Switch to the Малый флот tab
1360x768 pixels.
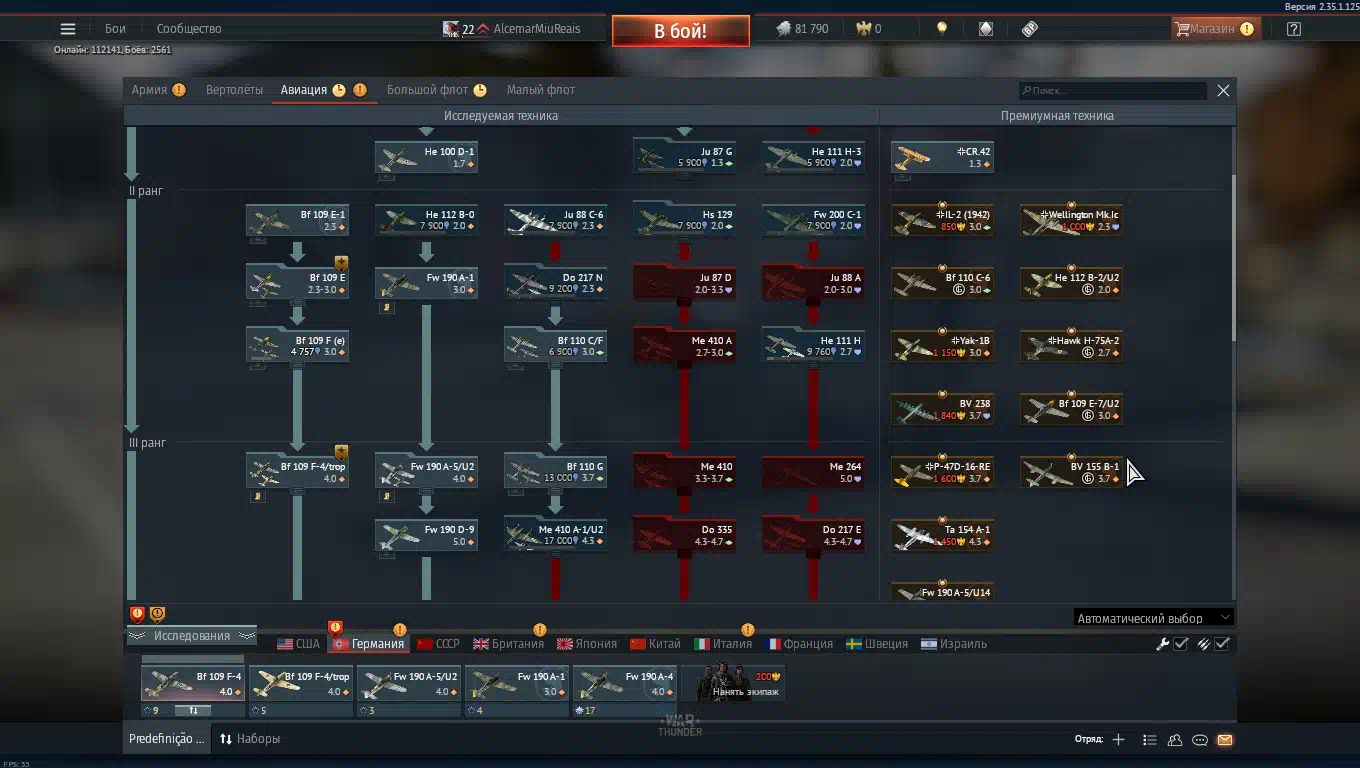pos(541,90)
